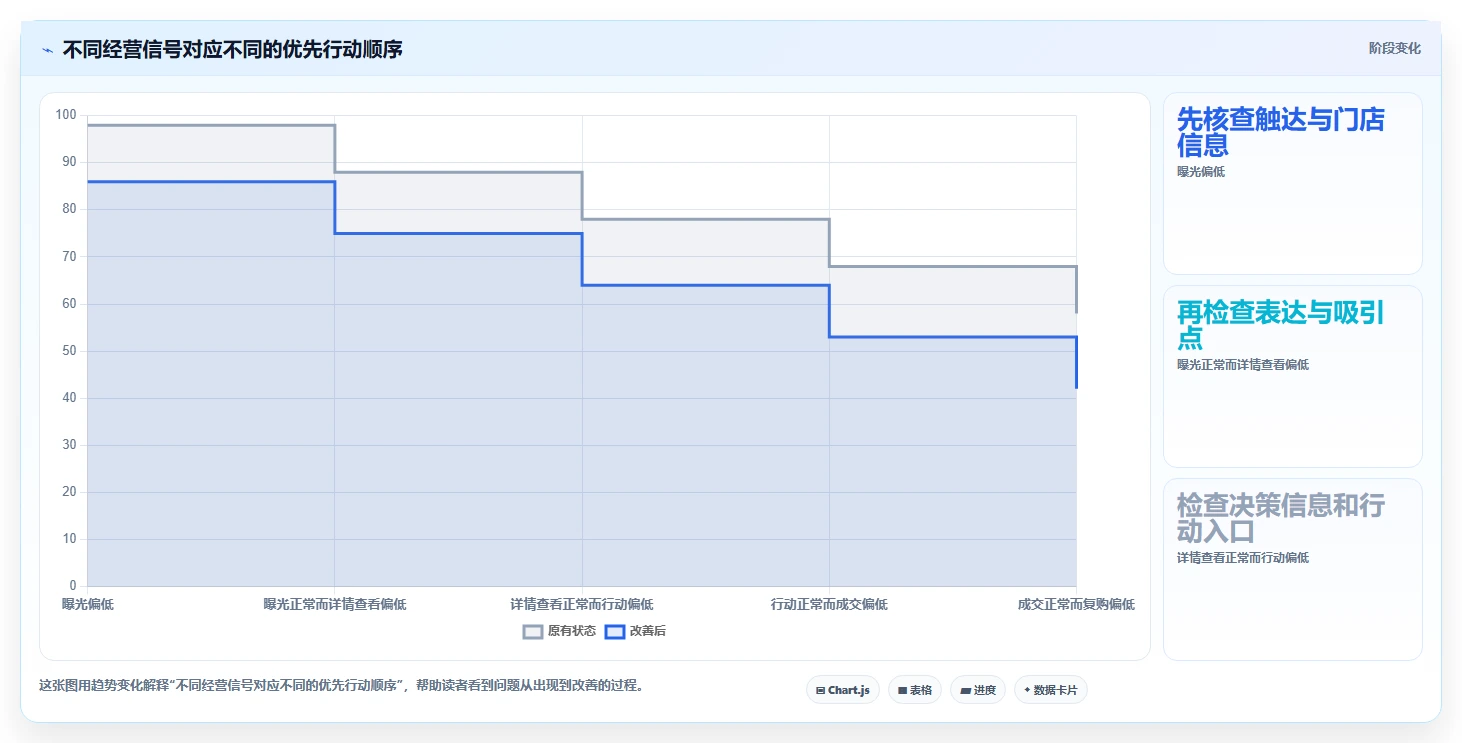Click the 阶段变化 label in header
This screenshot has width=1462, height=743.
pyautogui.click(x=1394, y=49)
